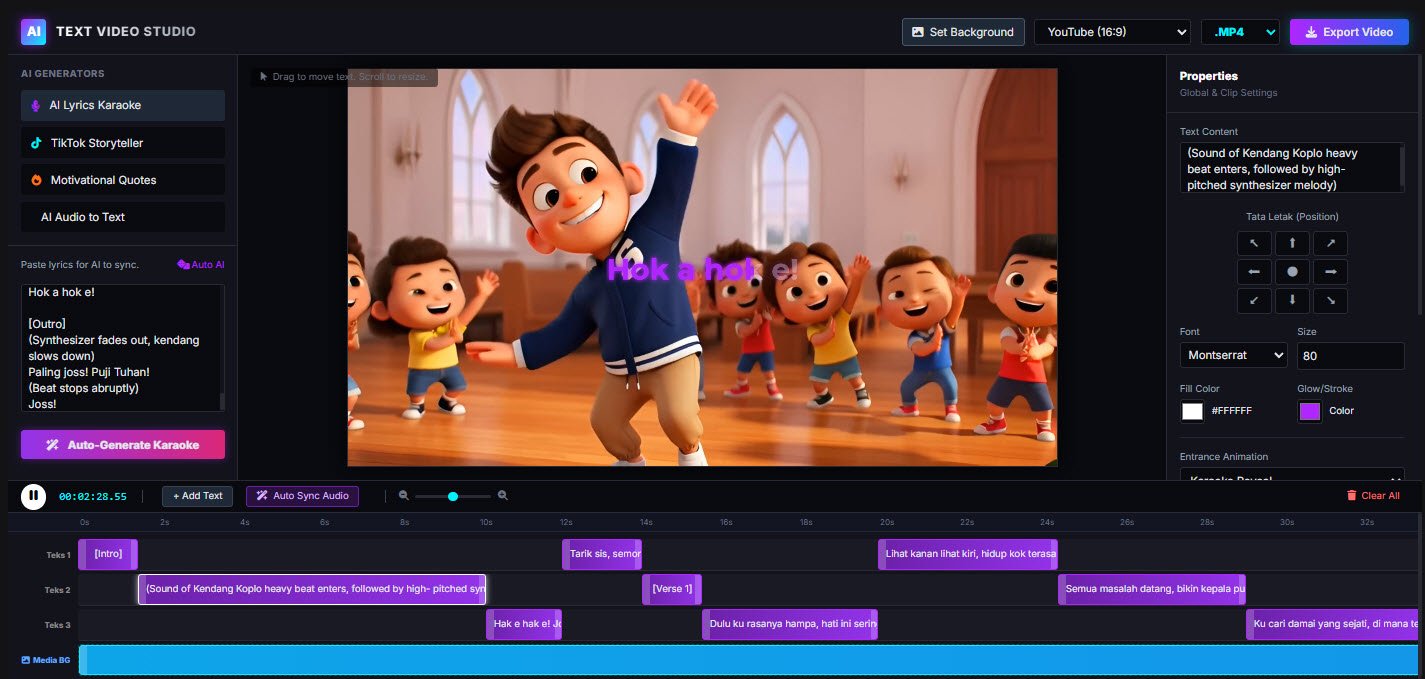Select the "Lihat kanan lihat kiri" clip

point(968,554)
